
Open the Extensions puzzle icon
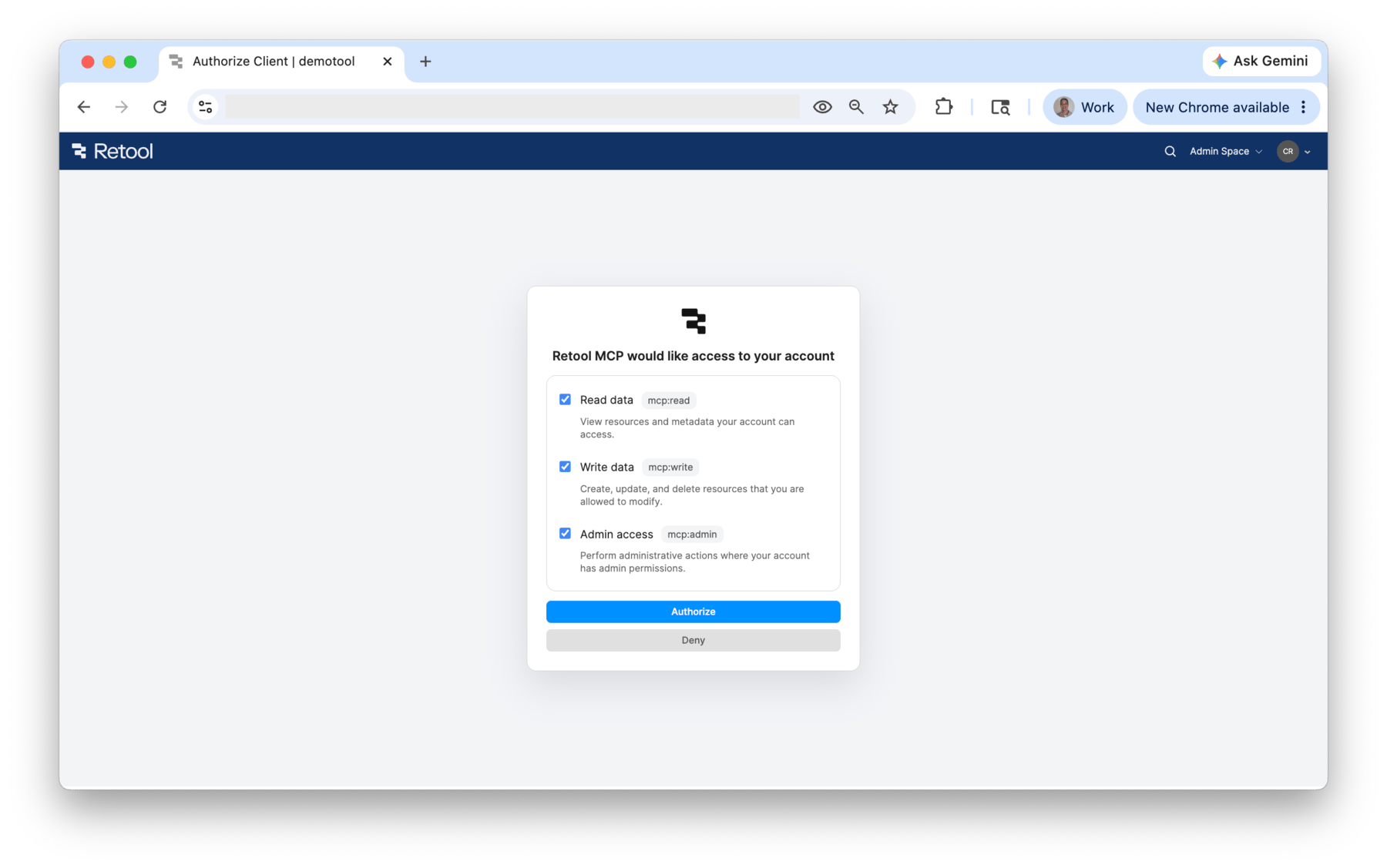point(943,107)
